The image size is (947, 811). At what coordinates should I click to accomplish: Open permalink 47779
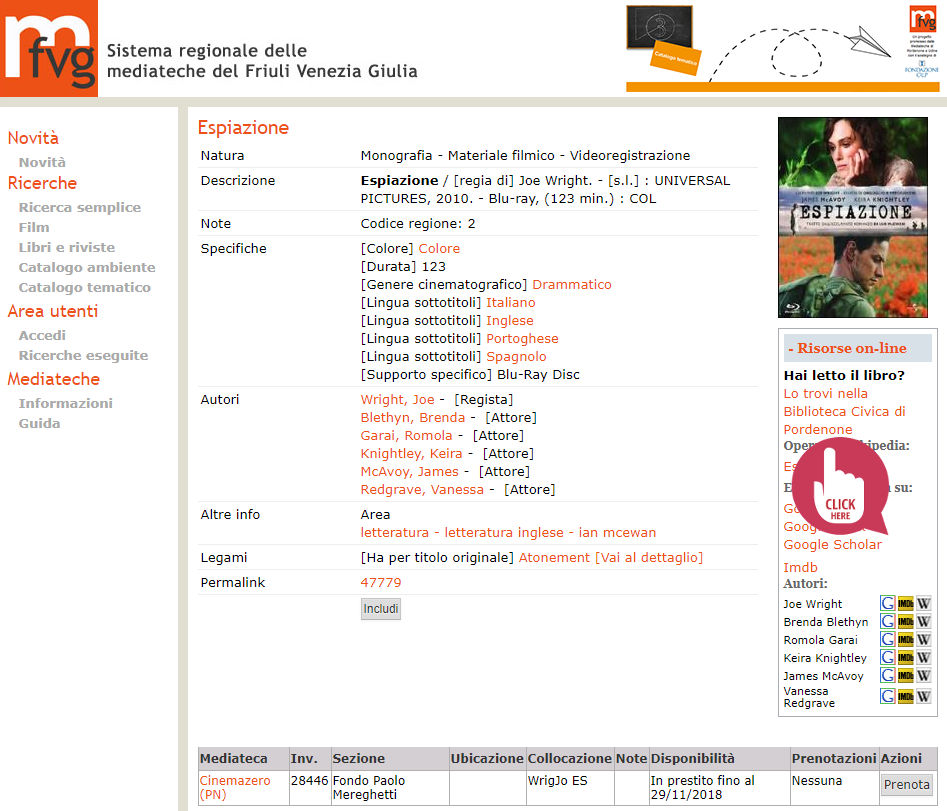381,582
